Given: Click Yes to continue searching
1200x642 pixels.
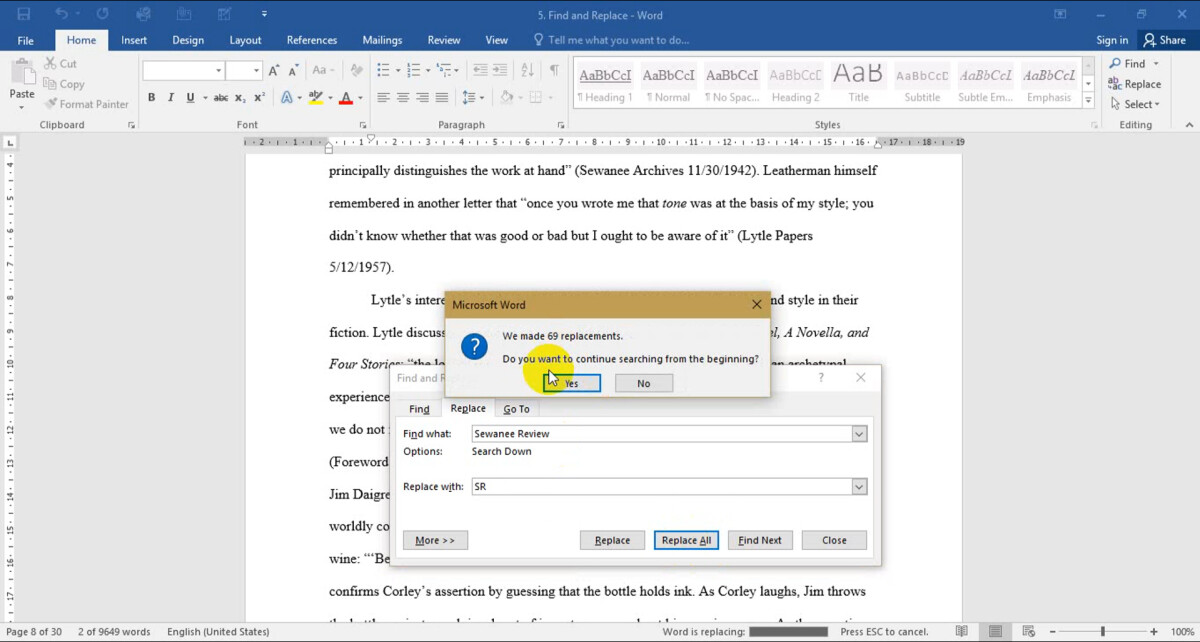Looking at the screenshot, I should click(572, 383).
